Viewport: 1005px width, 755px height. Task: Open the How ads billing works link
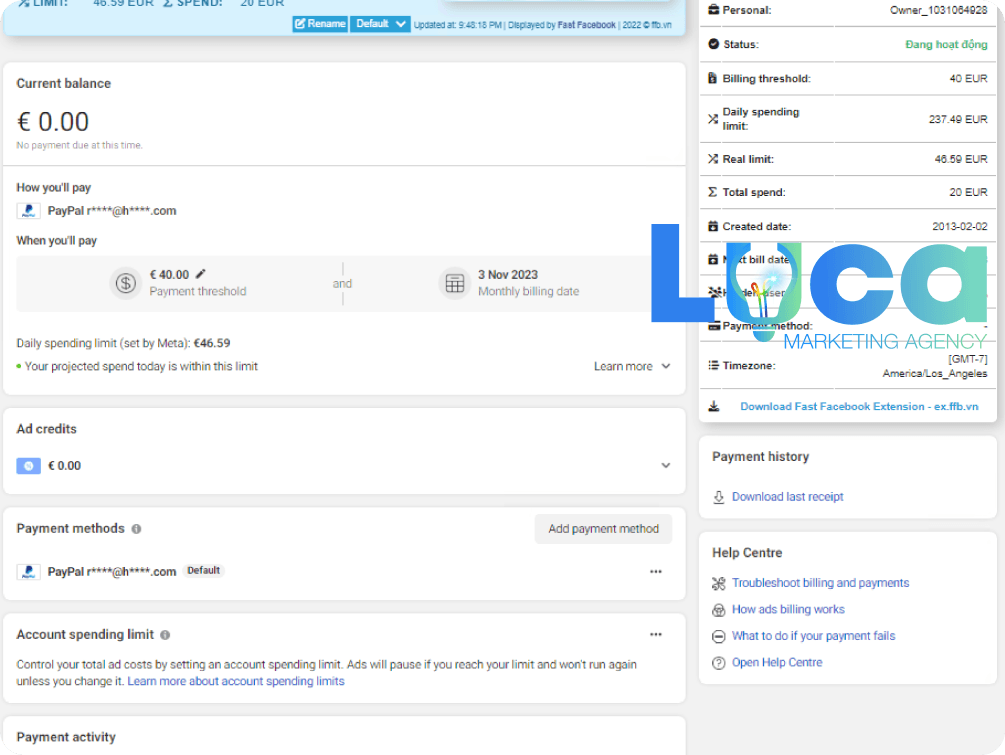tap(787, 609)
